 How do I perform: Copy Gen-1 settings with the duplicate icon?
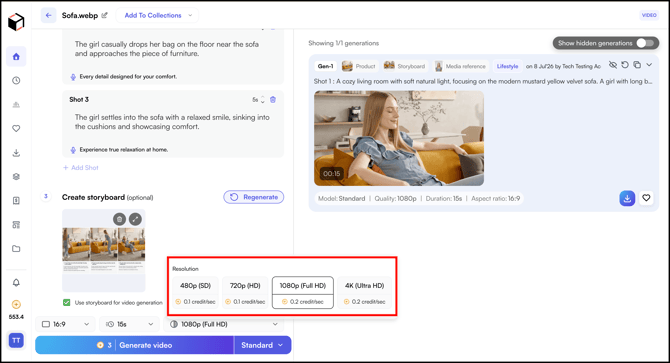click(637, 65)
